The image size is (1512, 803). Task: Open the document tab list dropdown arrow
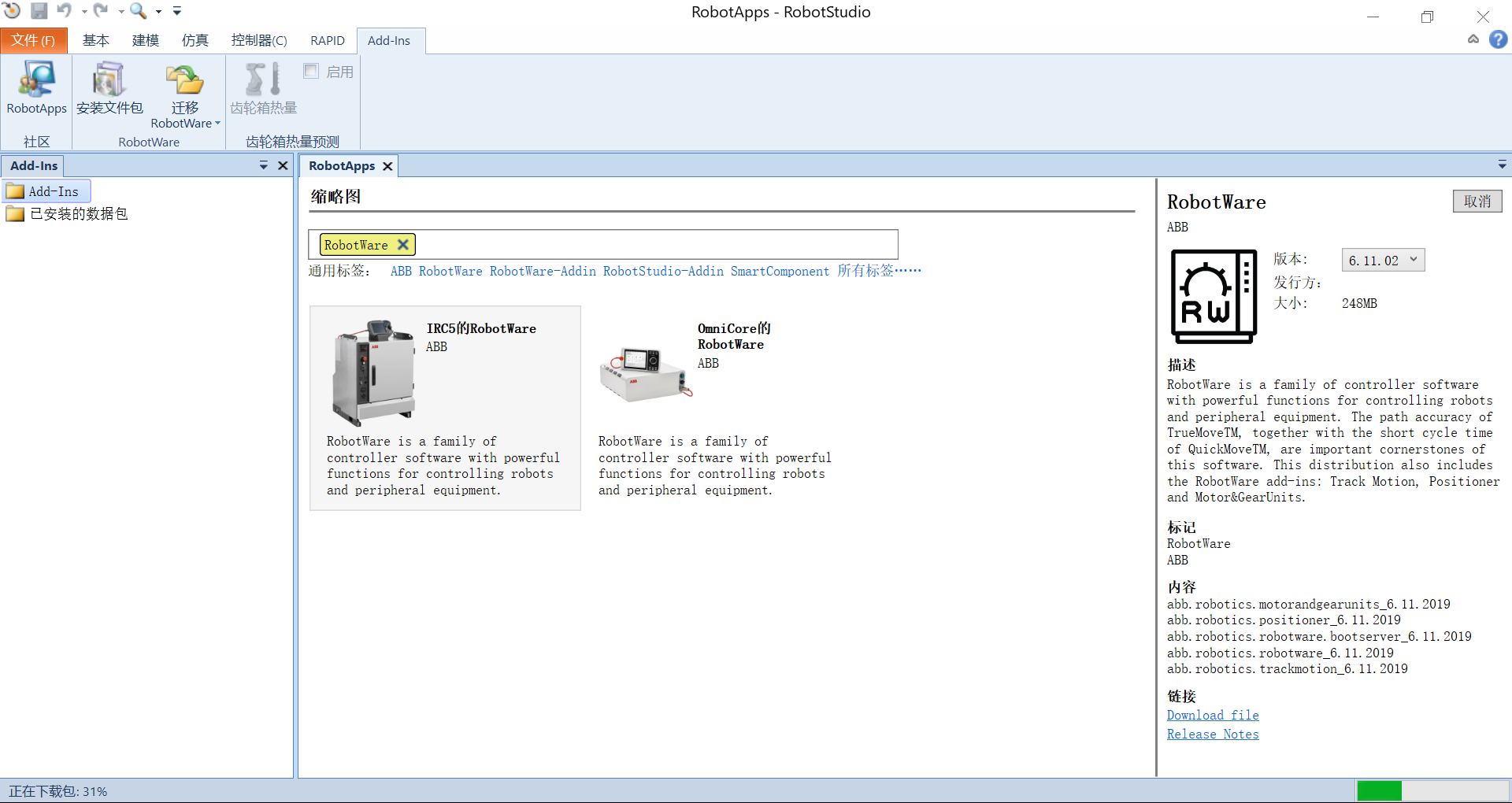pos(1502,165)
